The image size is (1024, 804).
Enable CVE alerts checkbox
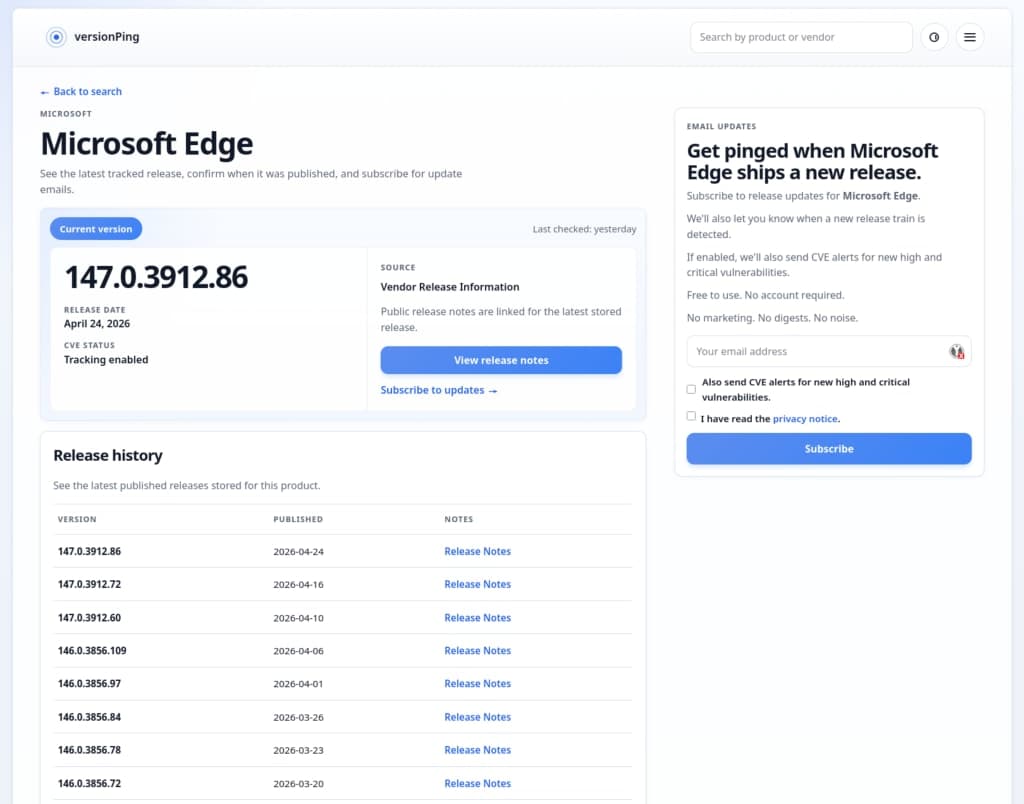[x=691, y=389]
